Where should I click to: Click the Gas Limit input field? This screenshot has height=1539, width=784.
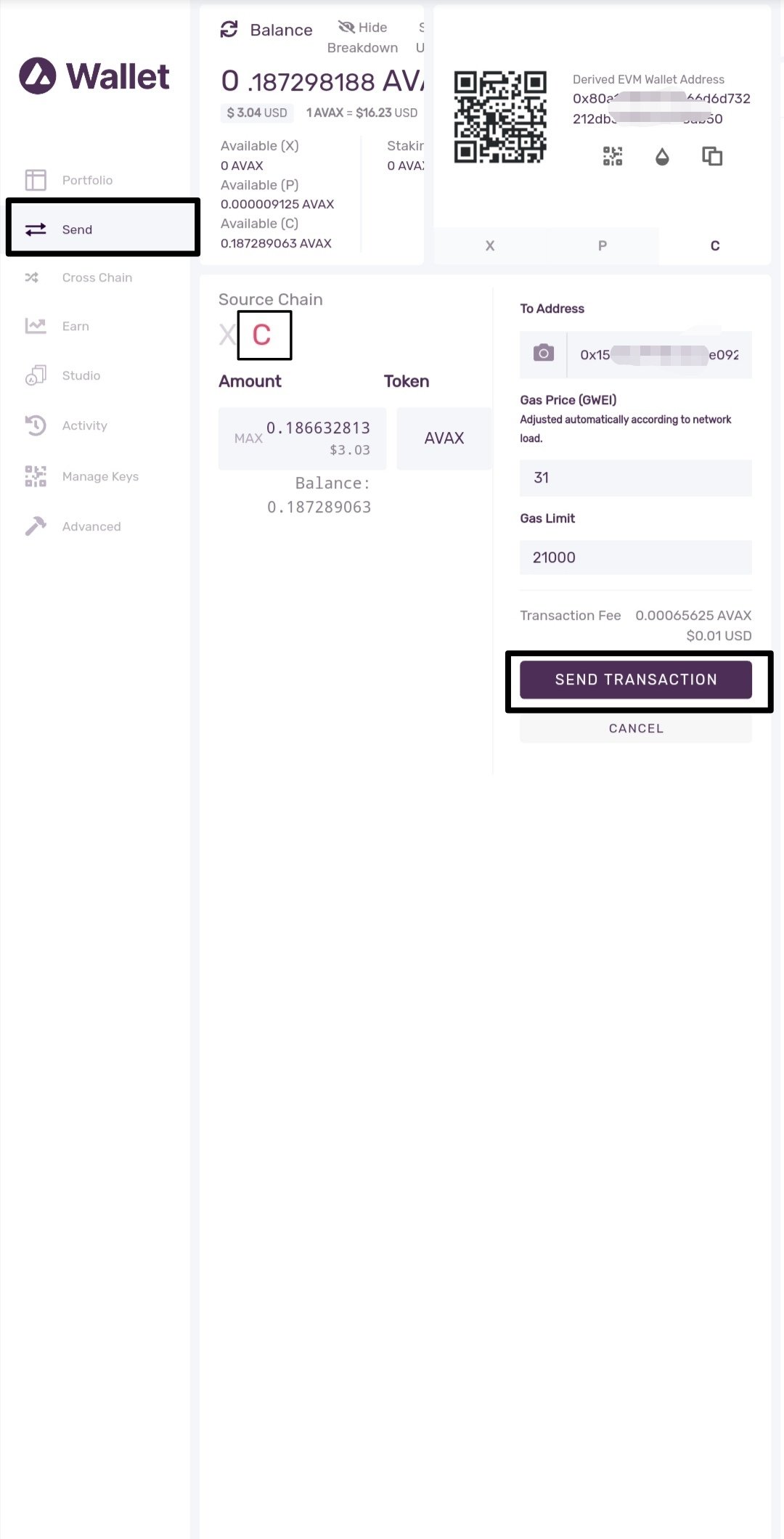(x=635, y=558)
